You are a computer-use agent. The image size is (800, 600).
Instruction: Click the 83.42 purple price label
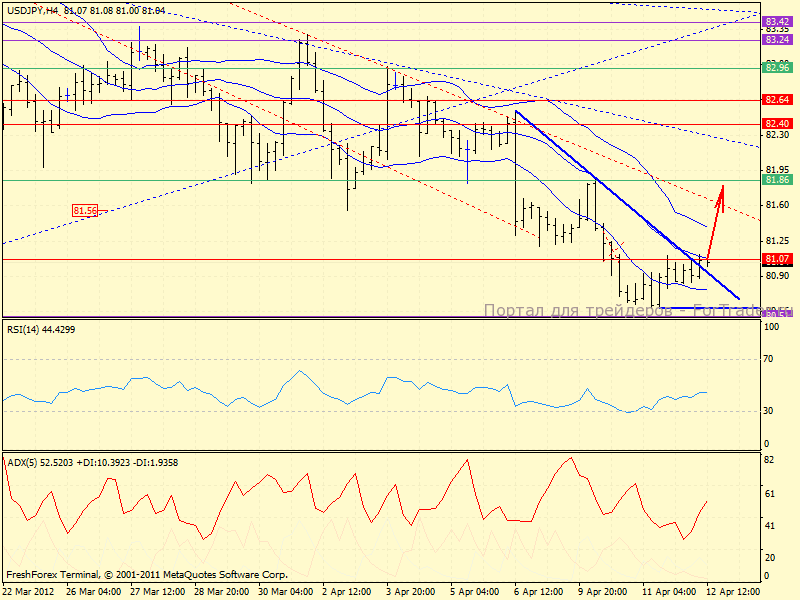click(777, 21)
